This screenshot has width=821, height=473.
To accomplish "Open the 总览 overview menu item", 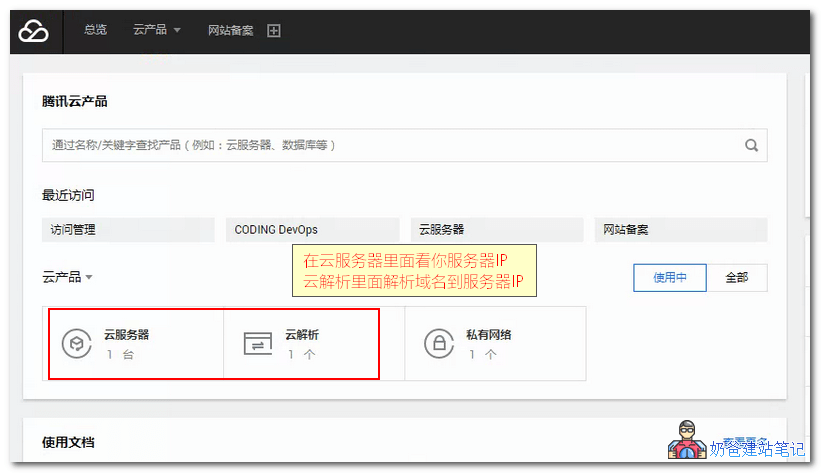I will click(95, 30).
